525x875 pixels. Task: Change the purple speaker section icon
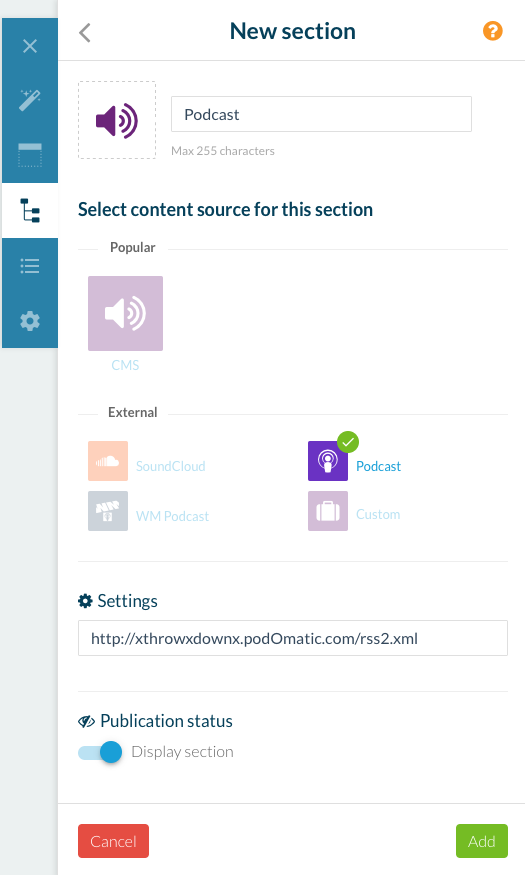(x=117, y=120)
